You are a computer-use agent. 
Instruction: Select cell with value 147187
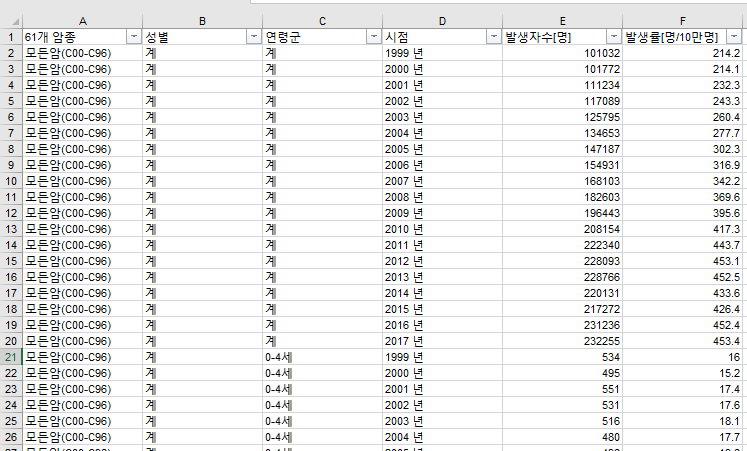(x=563, y=149)
